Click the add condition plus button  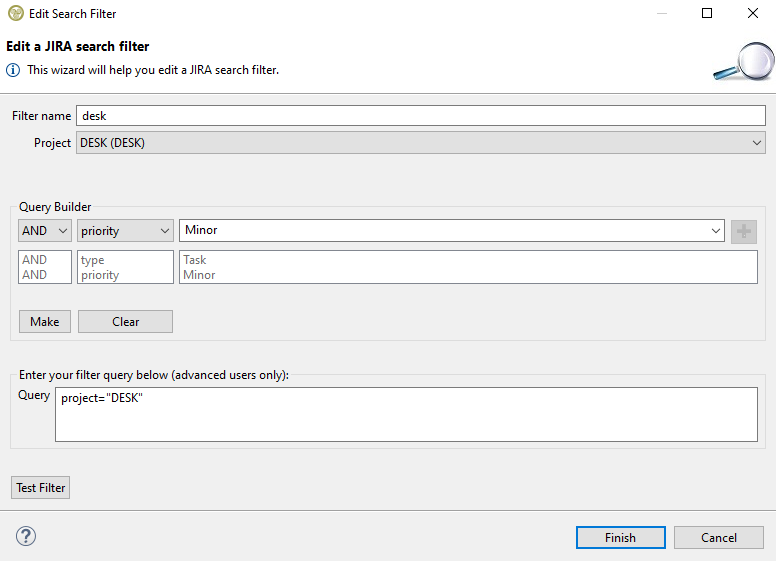click(x=743, y=231)
